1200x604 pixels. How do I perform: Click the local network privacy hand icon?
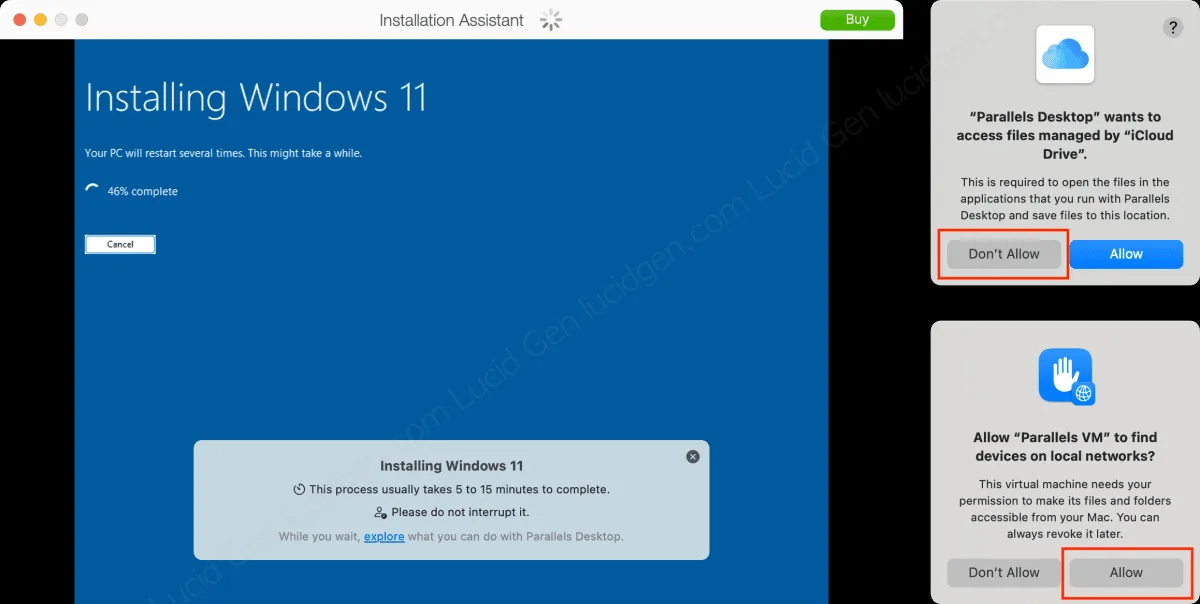point(1065,376)
